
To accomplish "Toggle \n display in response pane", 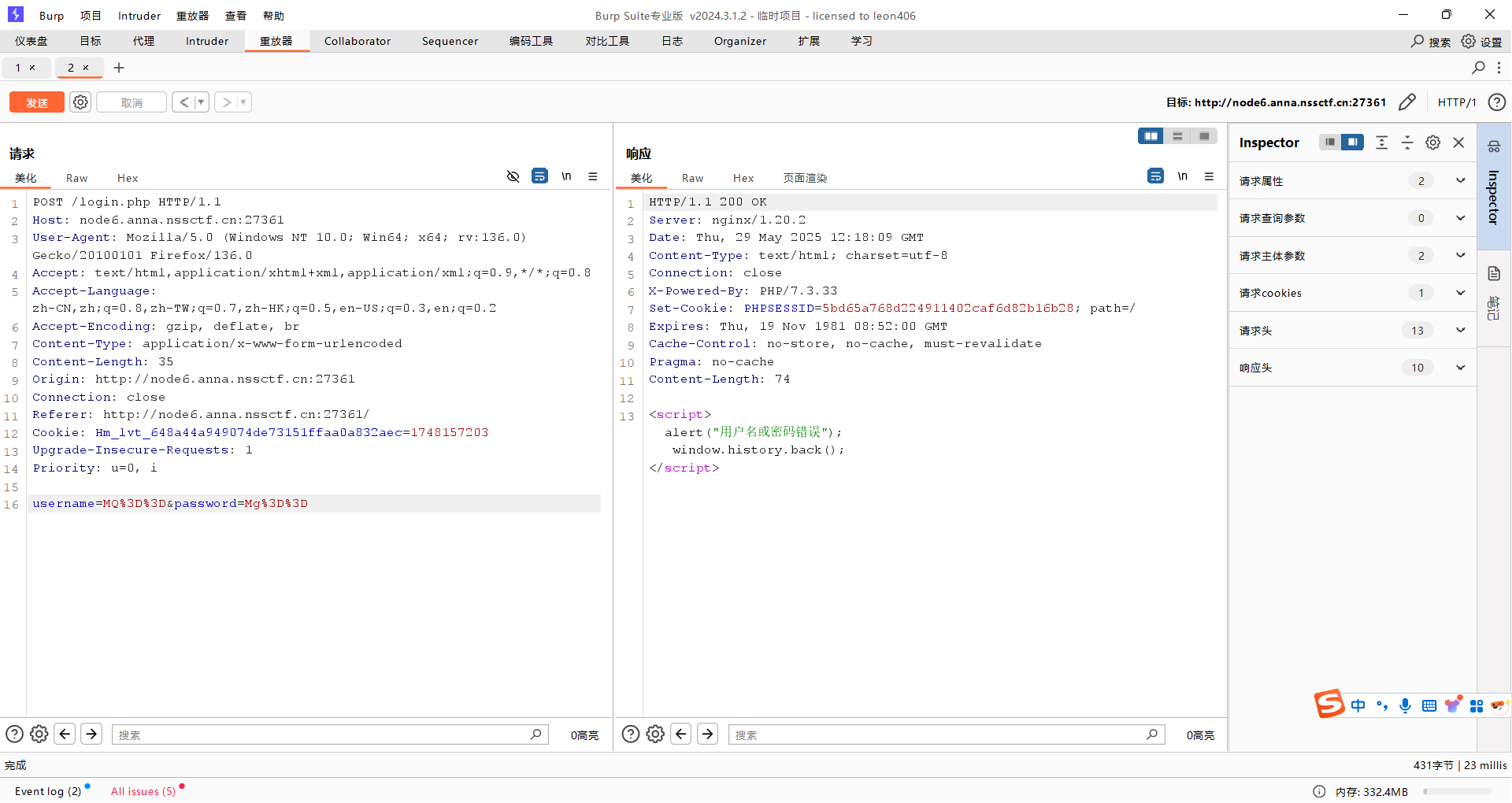I will [x=1182, y=176].
